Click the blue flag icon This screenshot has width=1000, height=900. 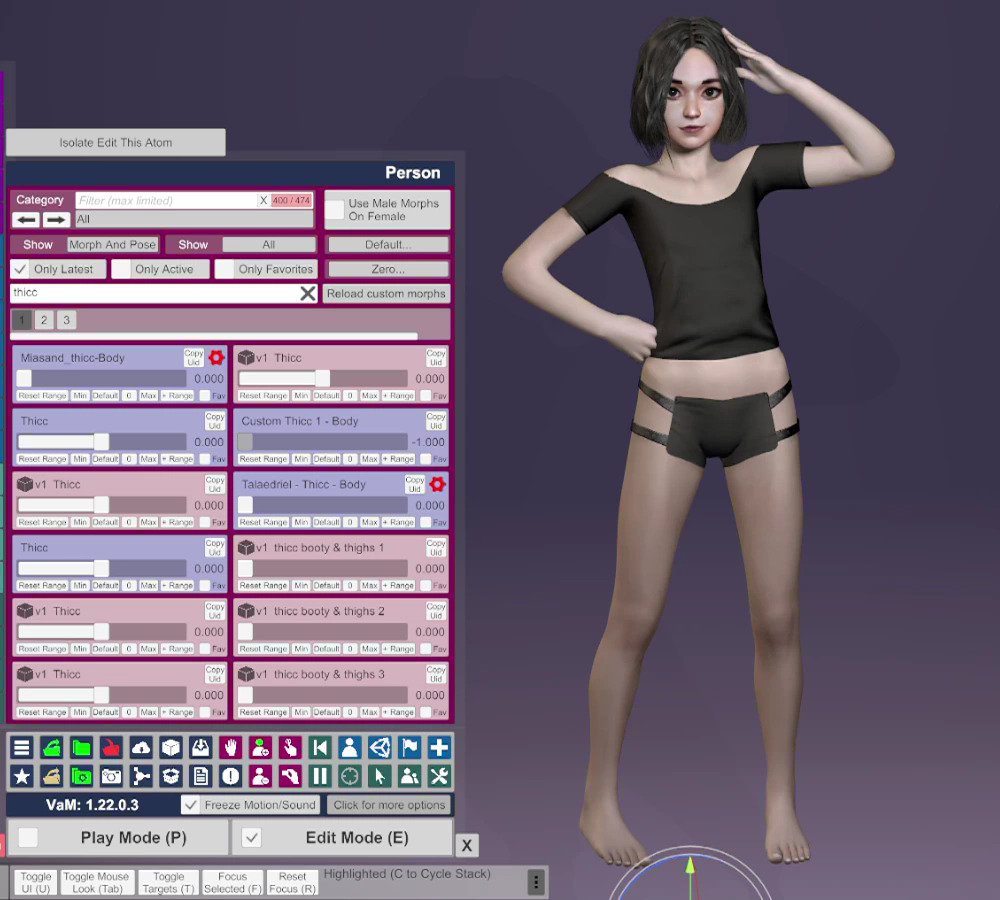point(409,747)
